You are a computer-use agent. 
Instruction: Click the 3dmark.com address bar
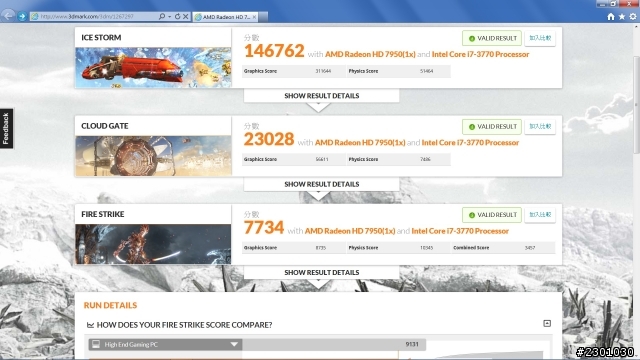tap(94, 16)
